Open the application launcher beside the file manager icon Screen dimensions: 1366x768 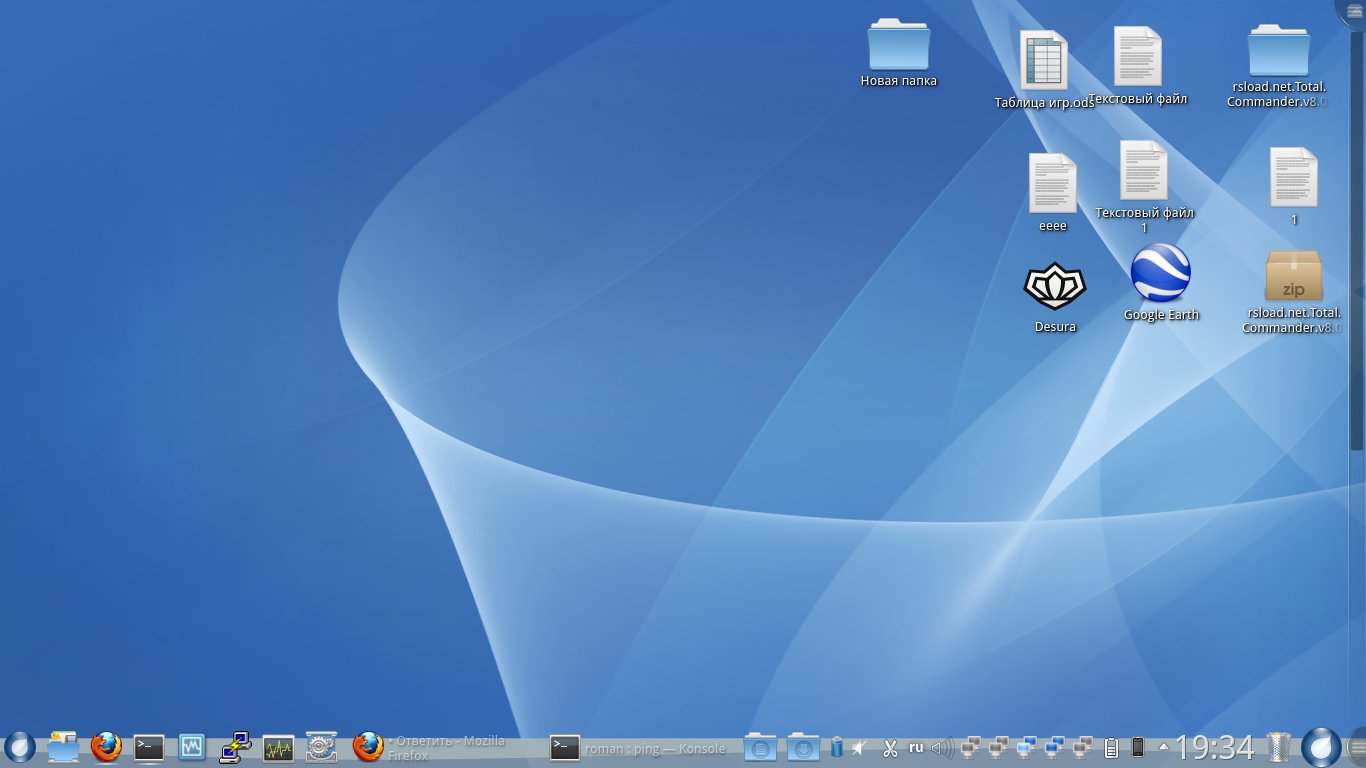point(20,746)
